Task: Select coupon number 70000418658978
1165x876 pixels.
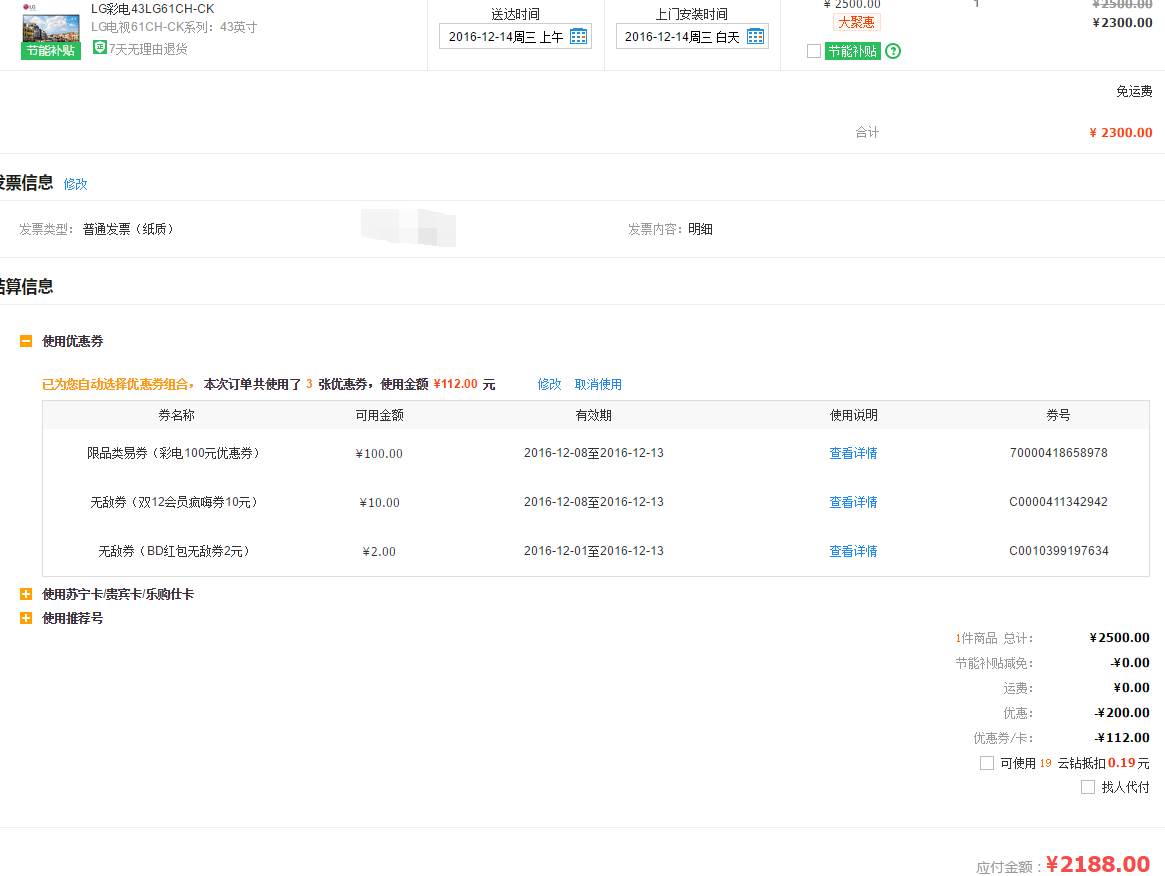Action: tap(1059, 453)
